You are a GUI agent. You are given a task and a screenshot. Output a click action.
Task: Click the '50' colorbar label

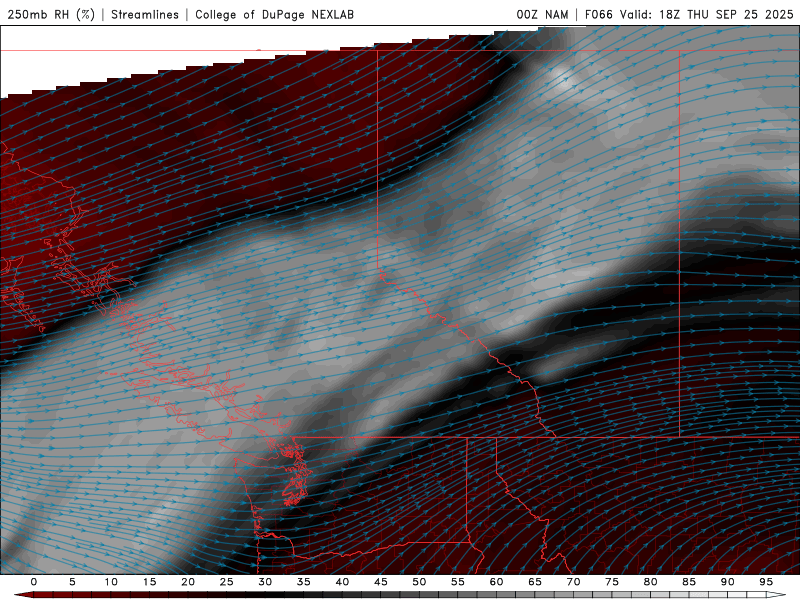[x=419, y=582]
